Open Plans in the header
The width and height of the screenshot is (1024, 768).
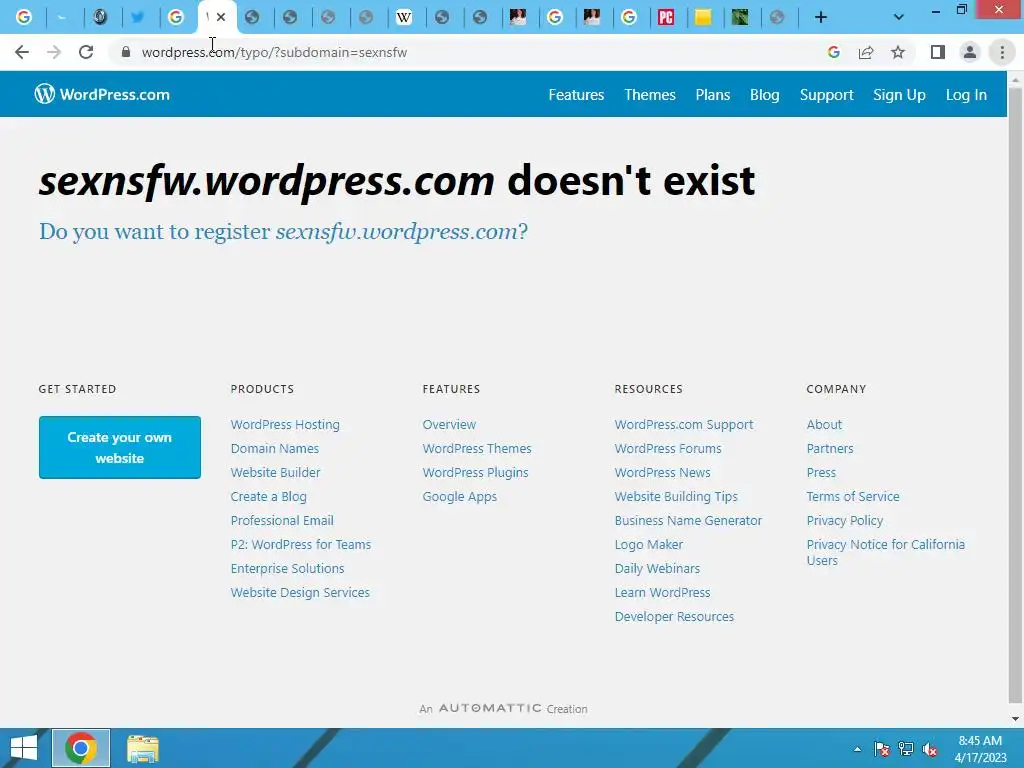[712, 95]
